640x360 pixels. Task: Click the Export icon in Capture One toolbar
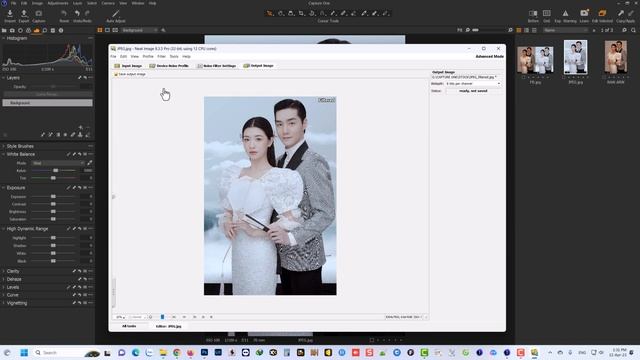24,13
